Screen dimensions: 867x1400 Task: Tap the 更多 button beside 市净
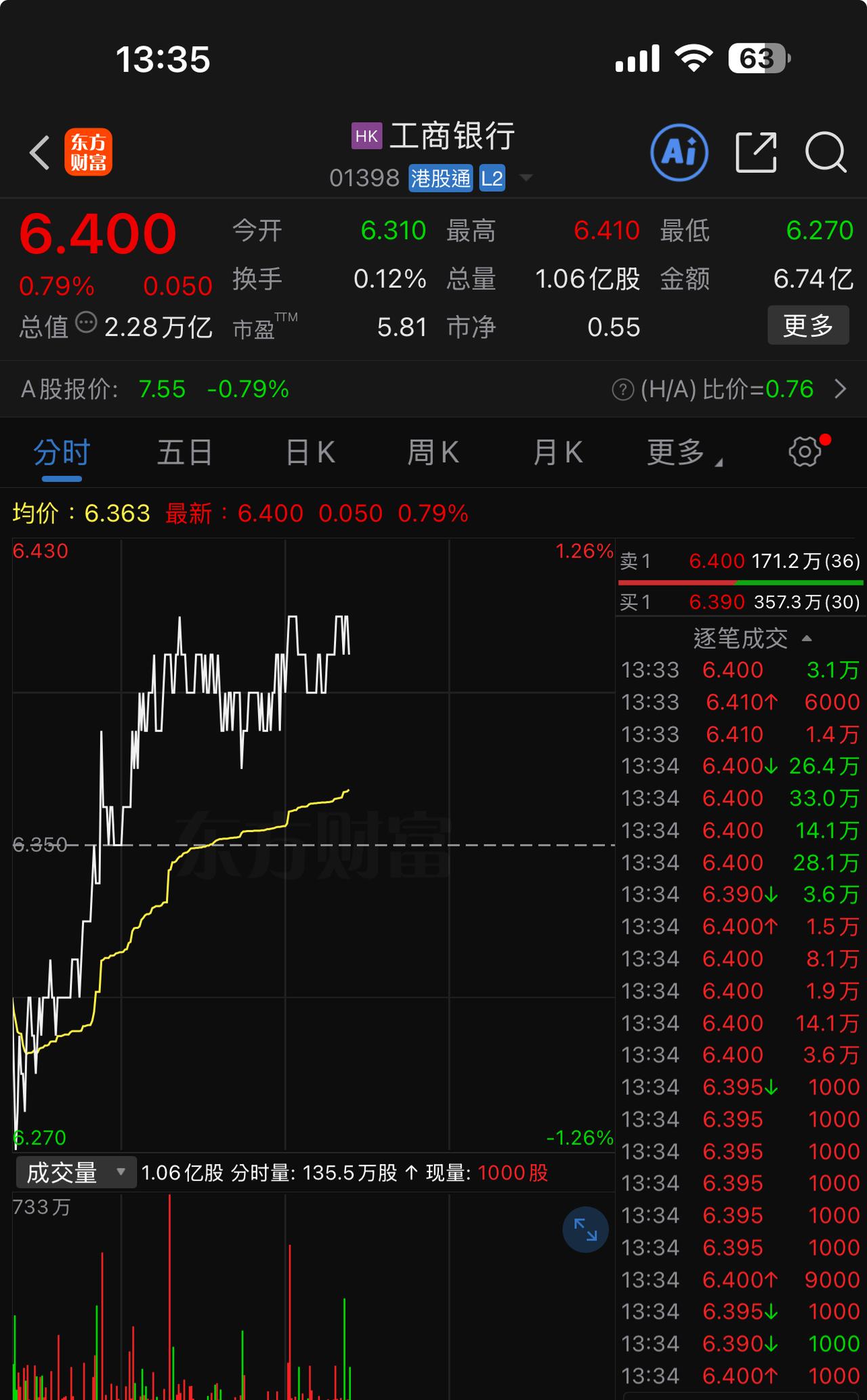click(x=808, y=325)
